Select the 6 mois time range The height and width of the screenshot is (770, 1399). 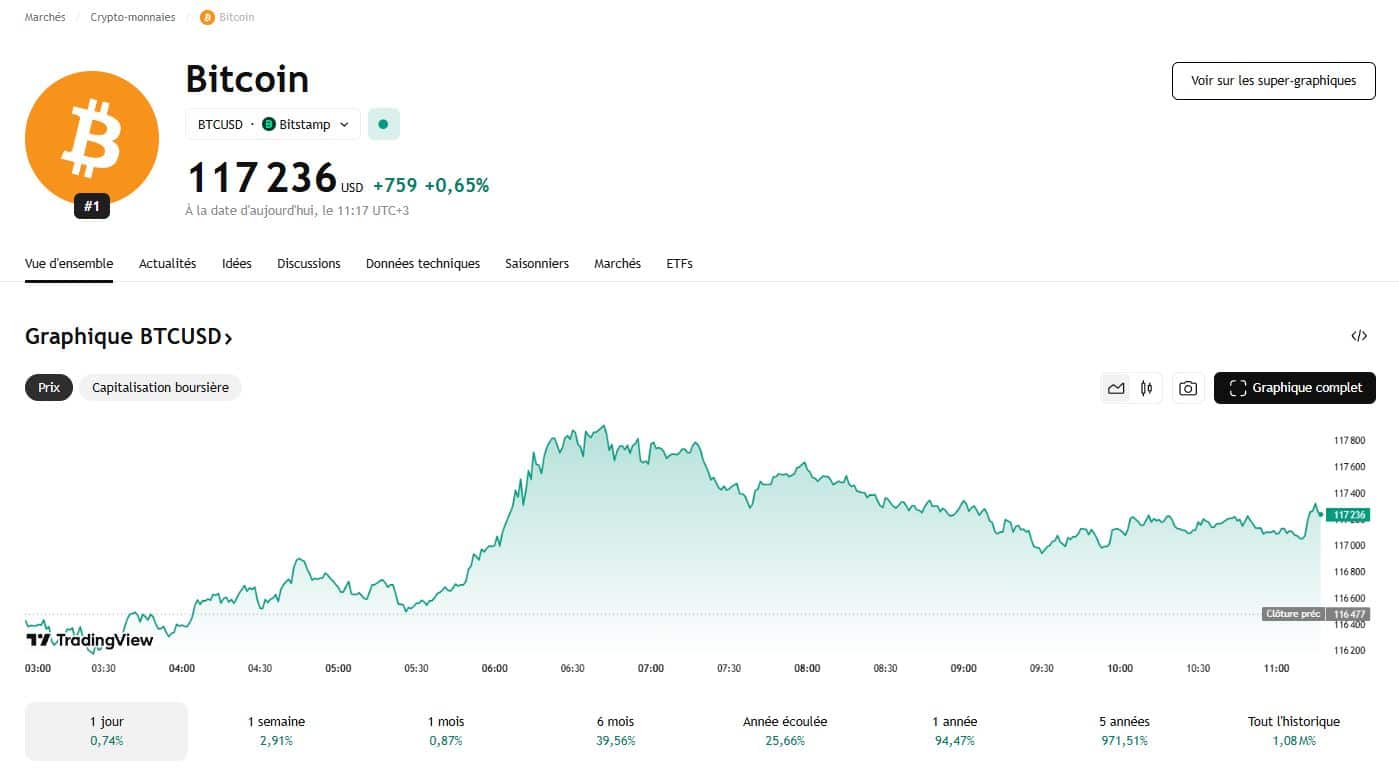(x=615, y=731)
